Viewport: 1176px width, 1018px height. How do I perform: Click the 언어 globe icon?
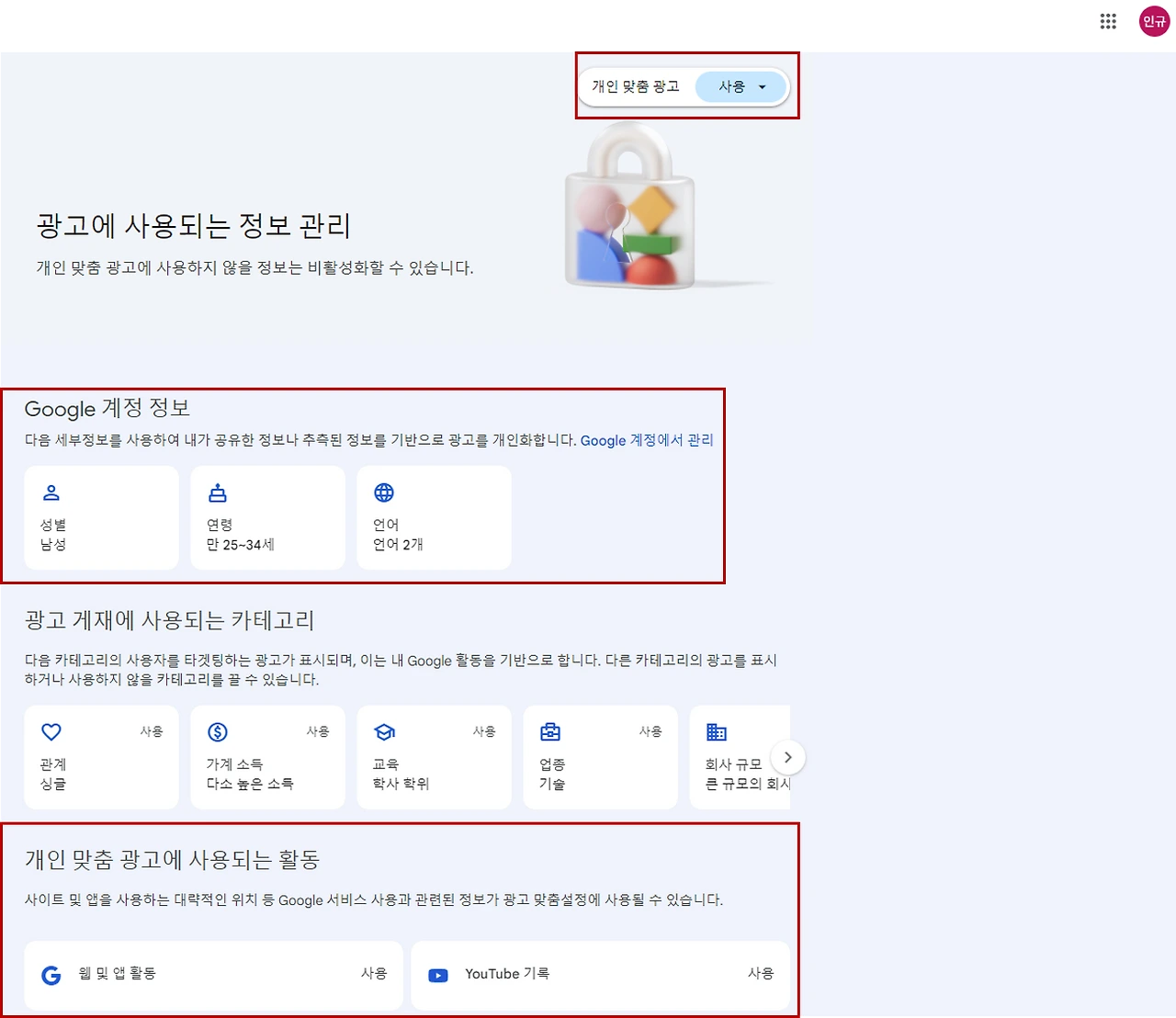pos(384,492)
